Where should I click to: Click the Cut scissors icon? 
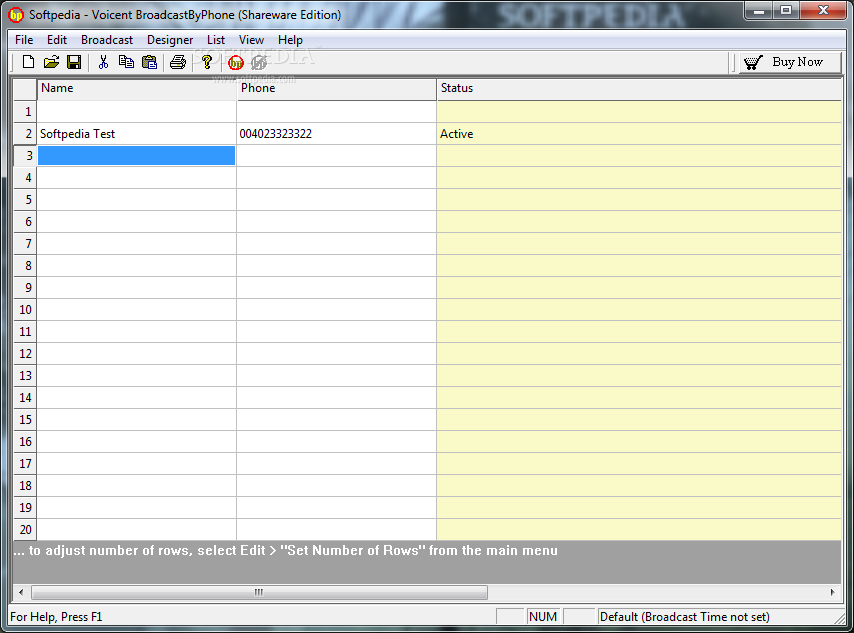click(x=103, y=62)
